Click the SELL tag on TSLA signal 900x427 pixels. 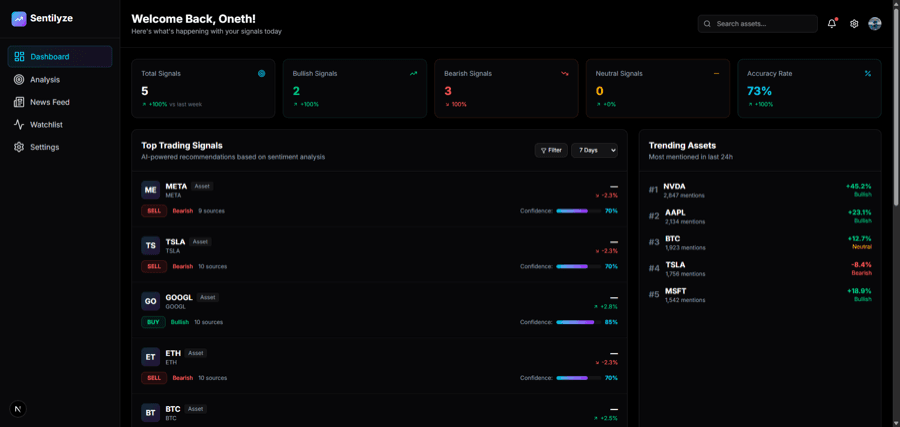[154, 266]
